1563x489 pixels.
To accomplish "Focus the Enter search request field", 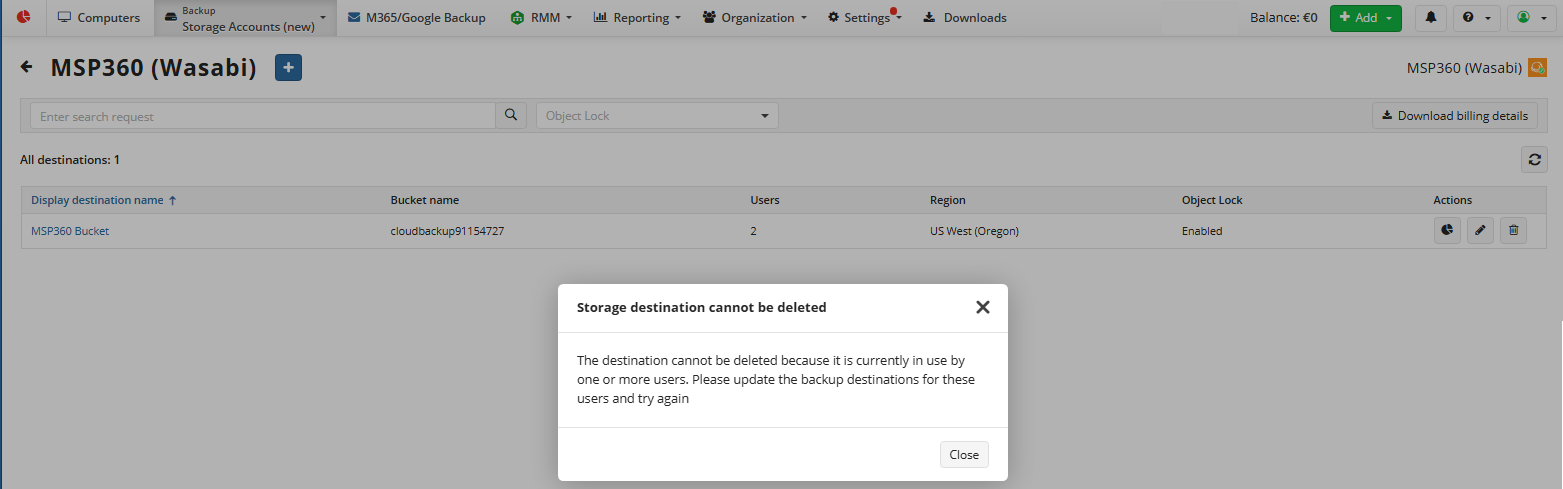I will [x=263, y=116].
